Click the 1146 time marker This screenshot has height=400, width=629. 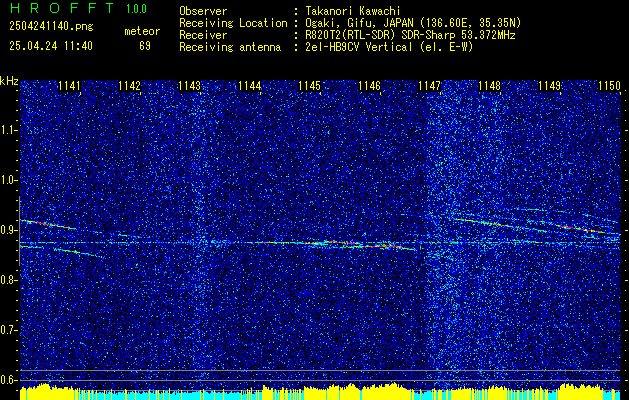click(369, 85)
